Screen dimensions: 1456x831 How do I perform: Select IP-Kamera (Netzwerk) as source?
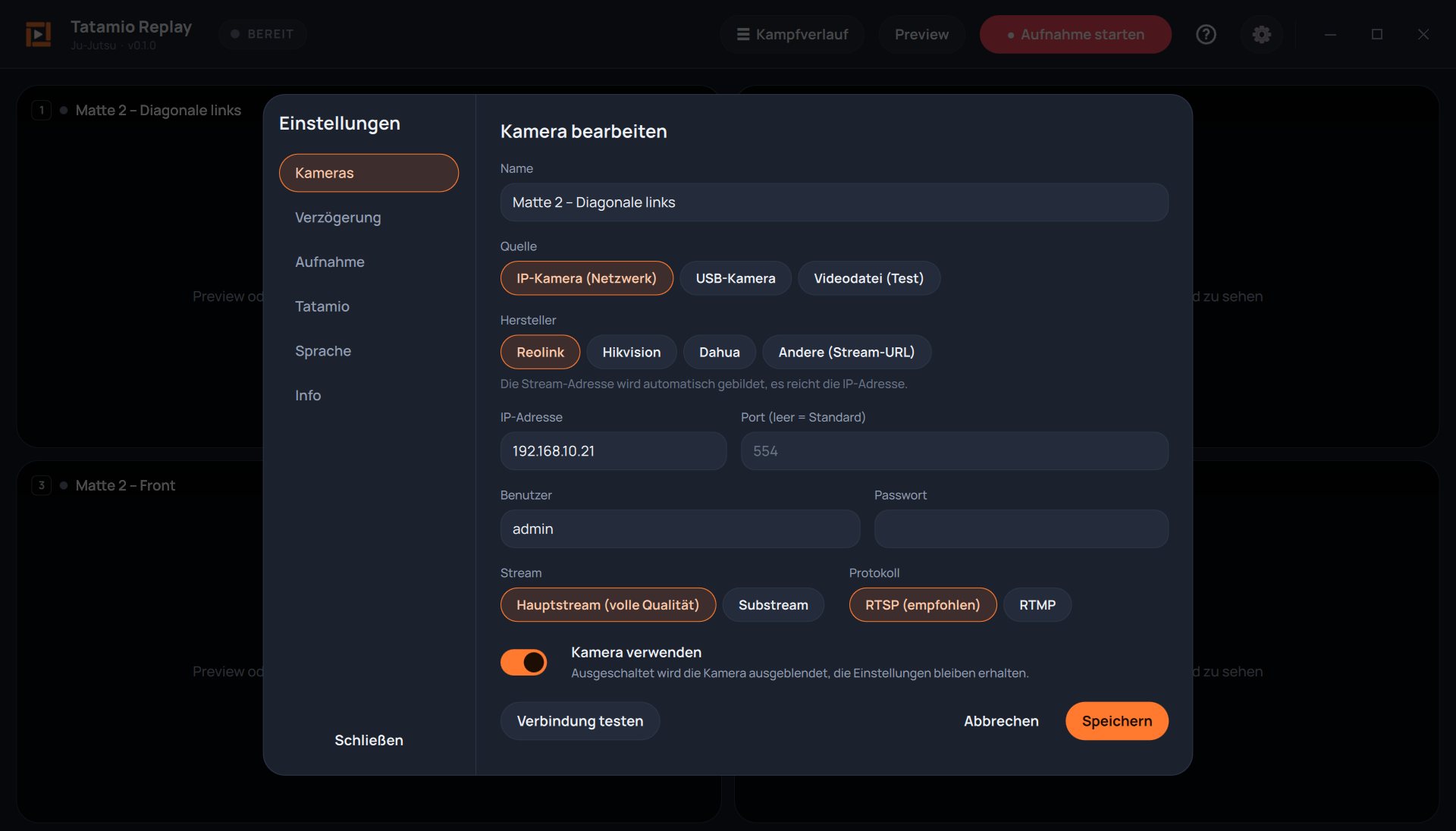[x=587, y=278]
